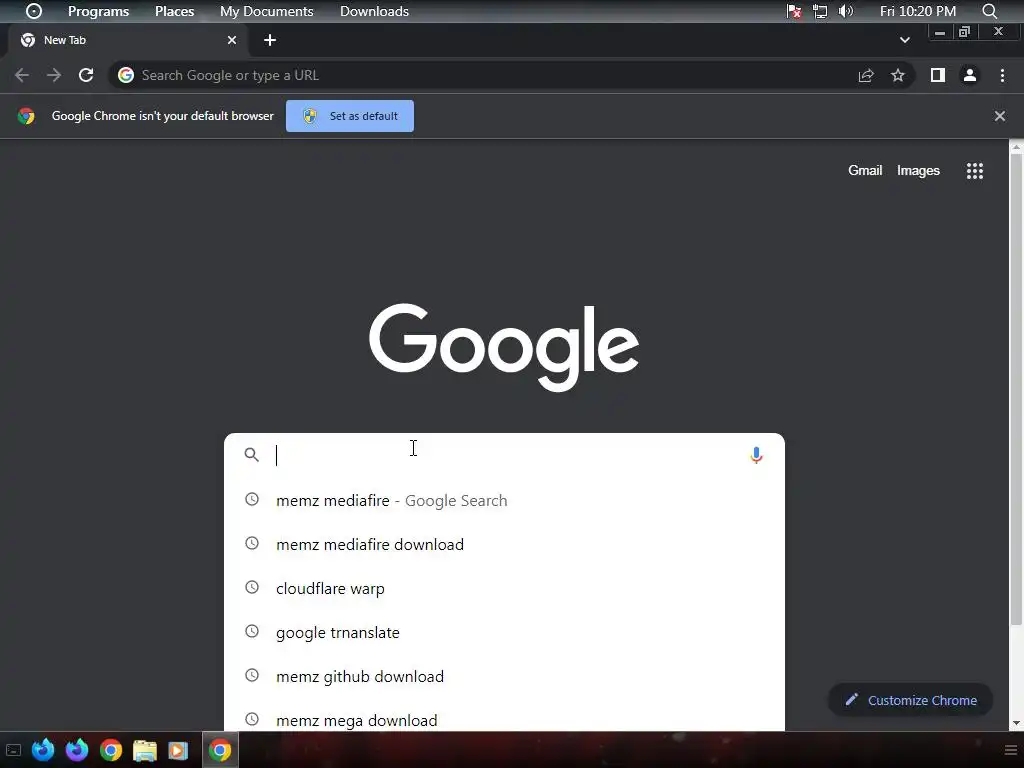Open the desktop search magnifier in panel

(989, 11)
